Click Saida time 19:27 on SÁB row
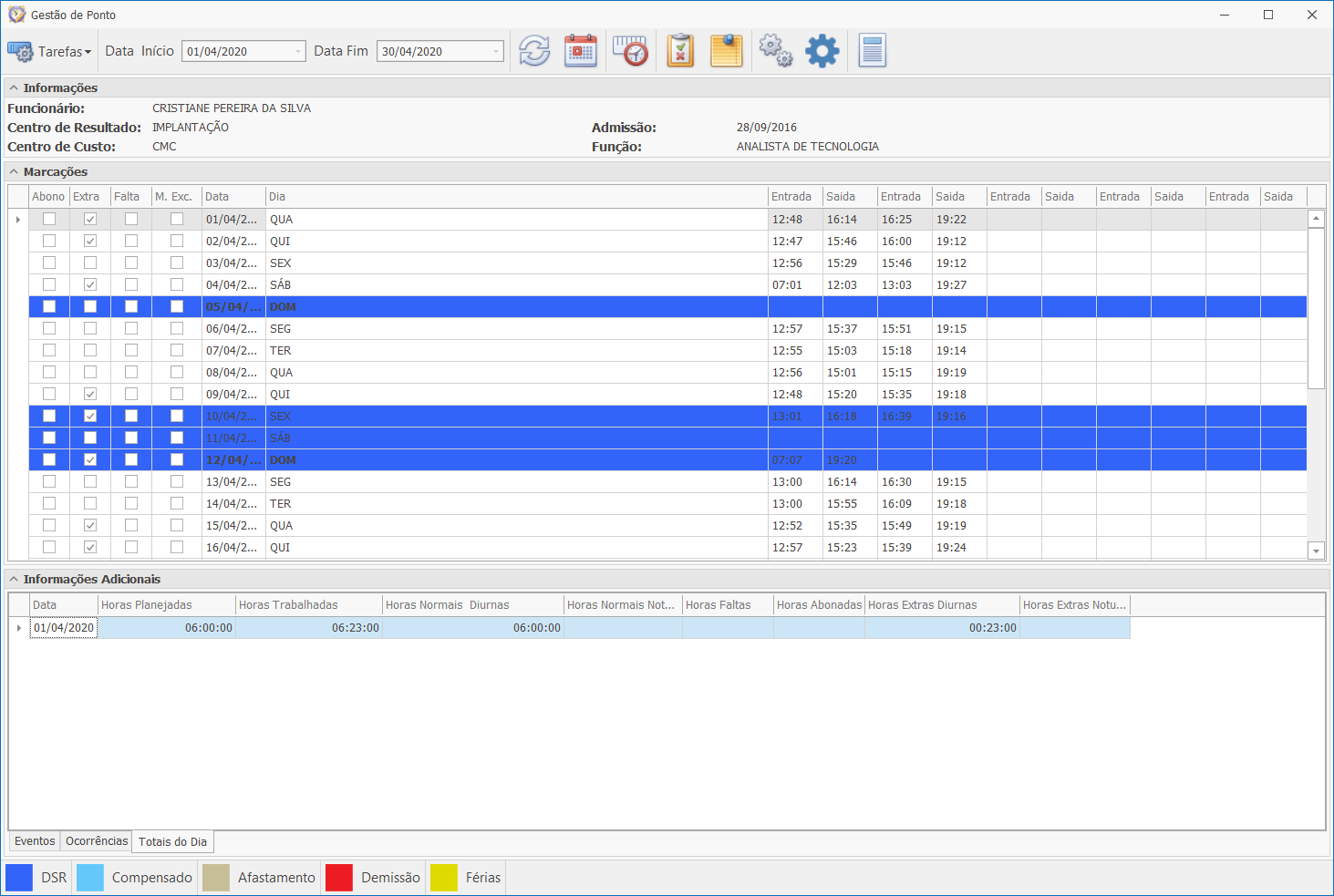The width and height of the screenshot is (1334, 896). (959, 285)
